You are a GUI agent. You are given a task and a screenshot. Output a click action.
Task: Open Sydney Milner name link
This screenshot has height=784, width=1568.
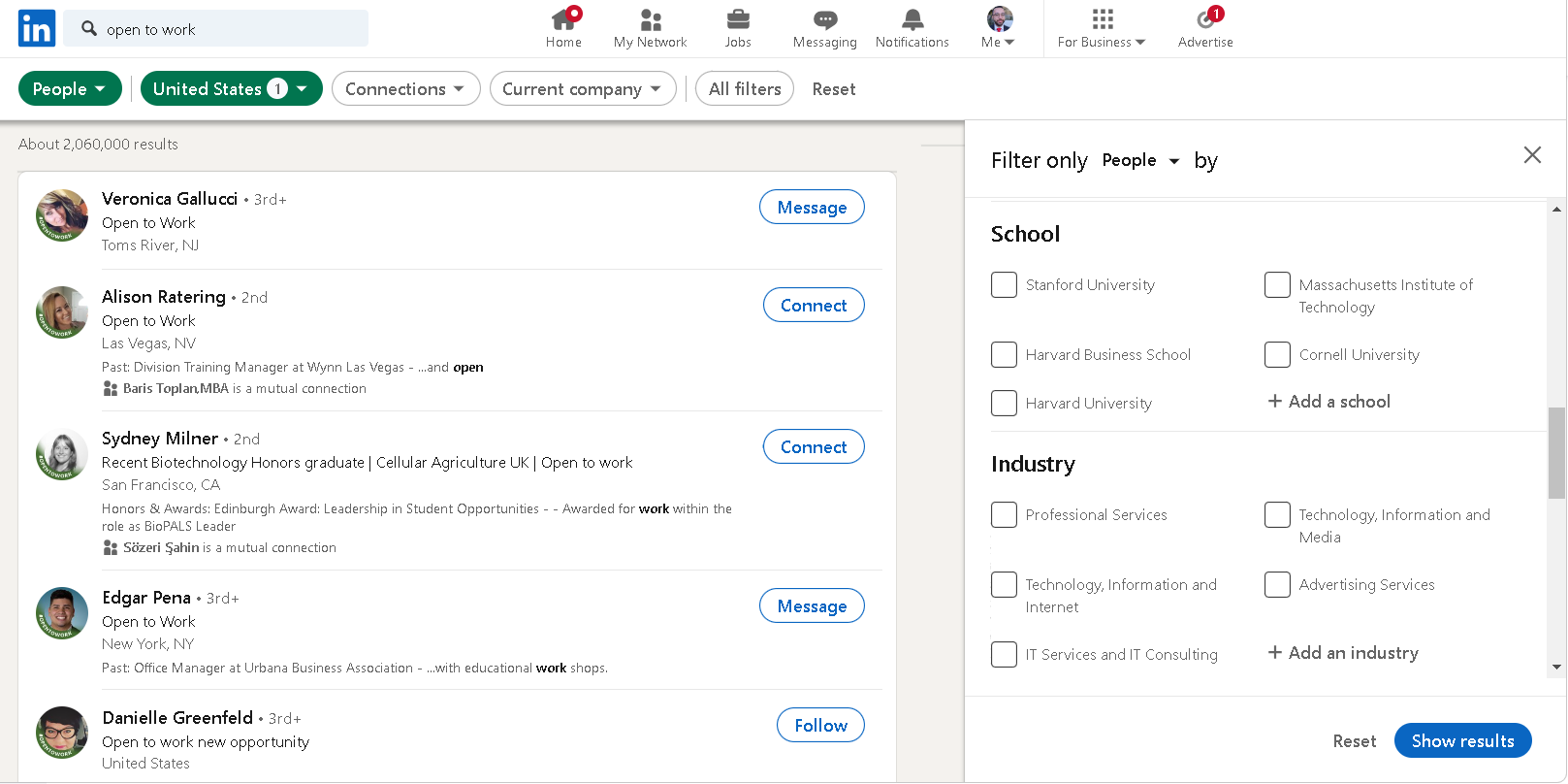[160, 439]
